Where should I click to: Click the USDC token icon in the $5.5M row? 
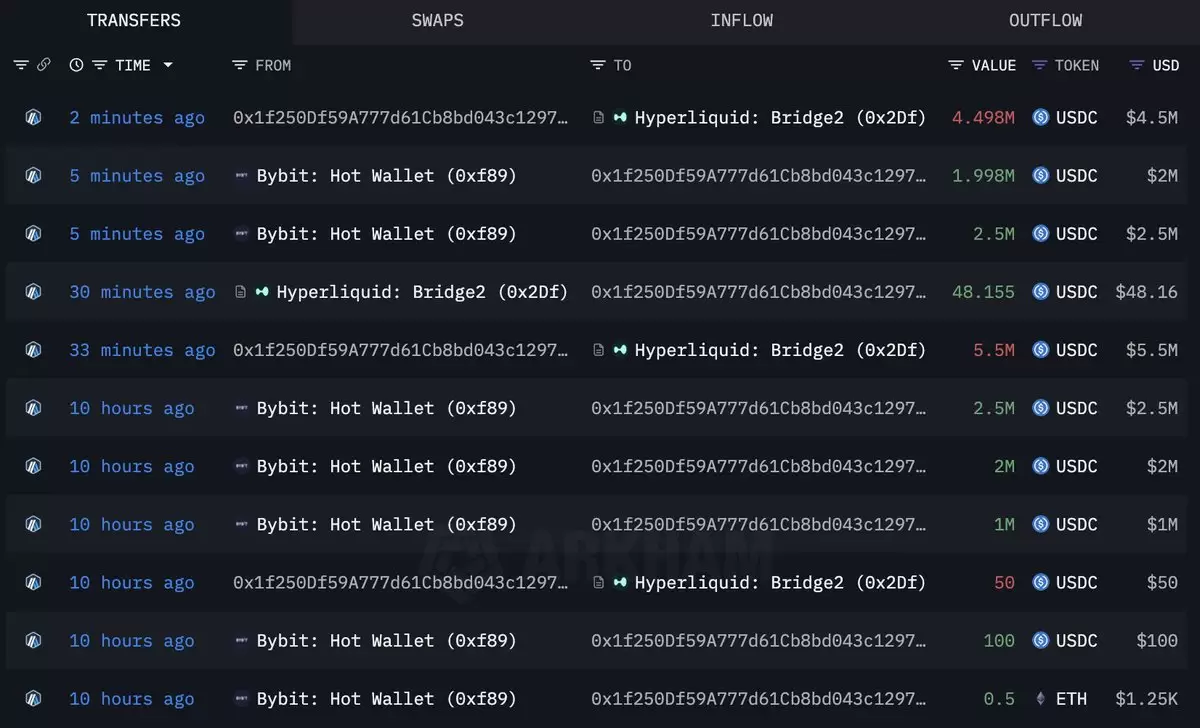(x=1041, y=350)
